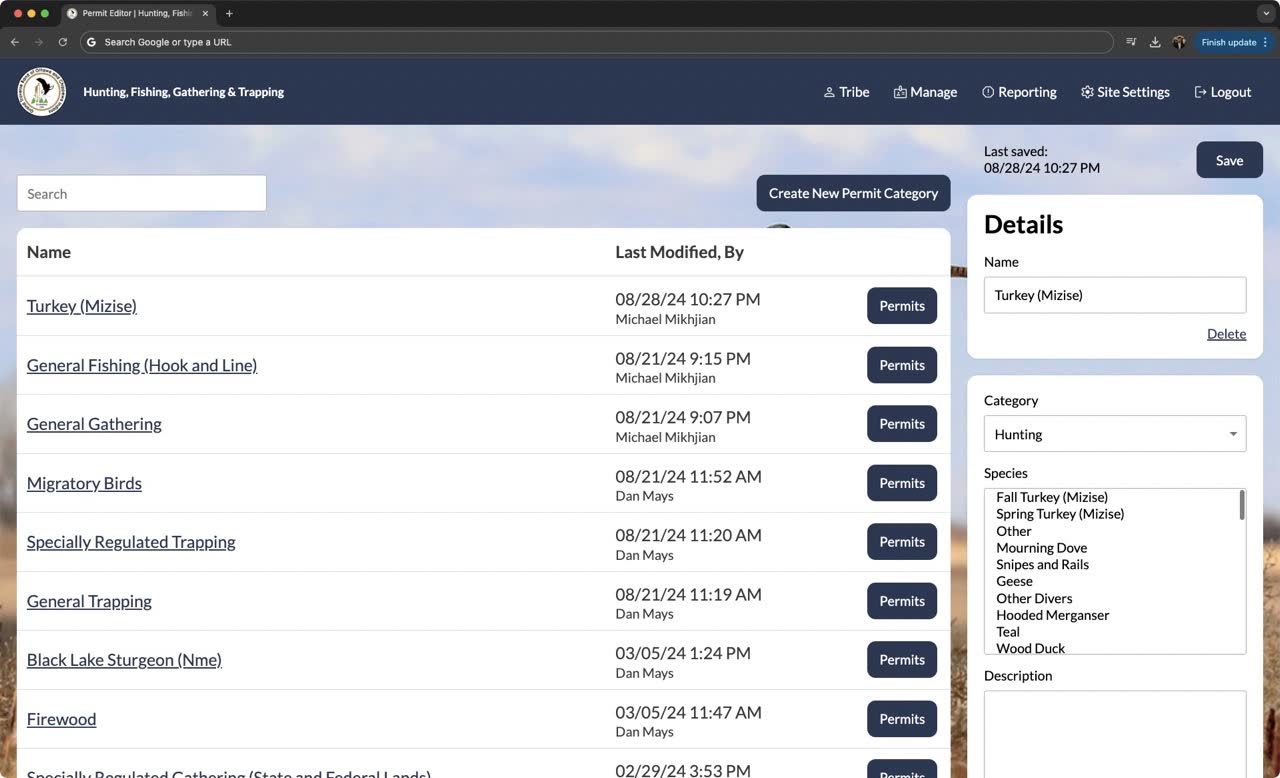Select Teal species

(1008, 632)
